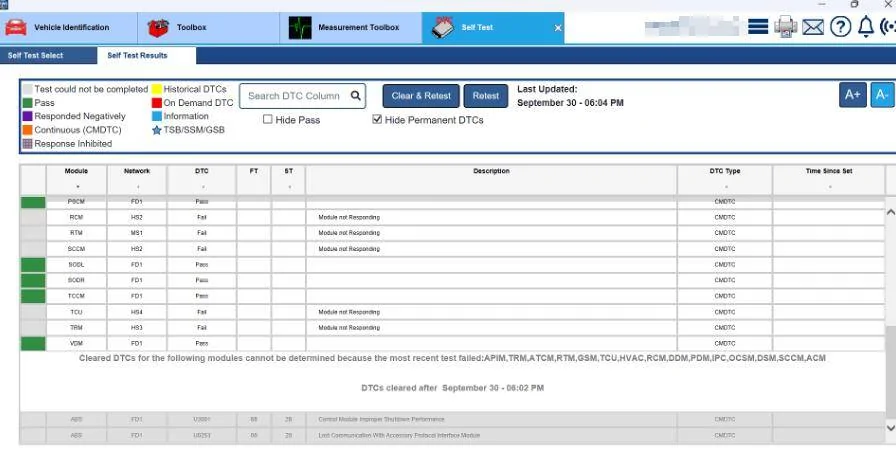Open the Time Since Set column filter arrow
This screenshot has height=450, width=896.
pos(830,187)
